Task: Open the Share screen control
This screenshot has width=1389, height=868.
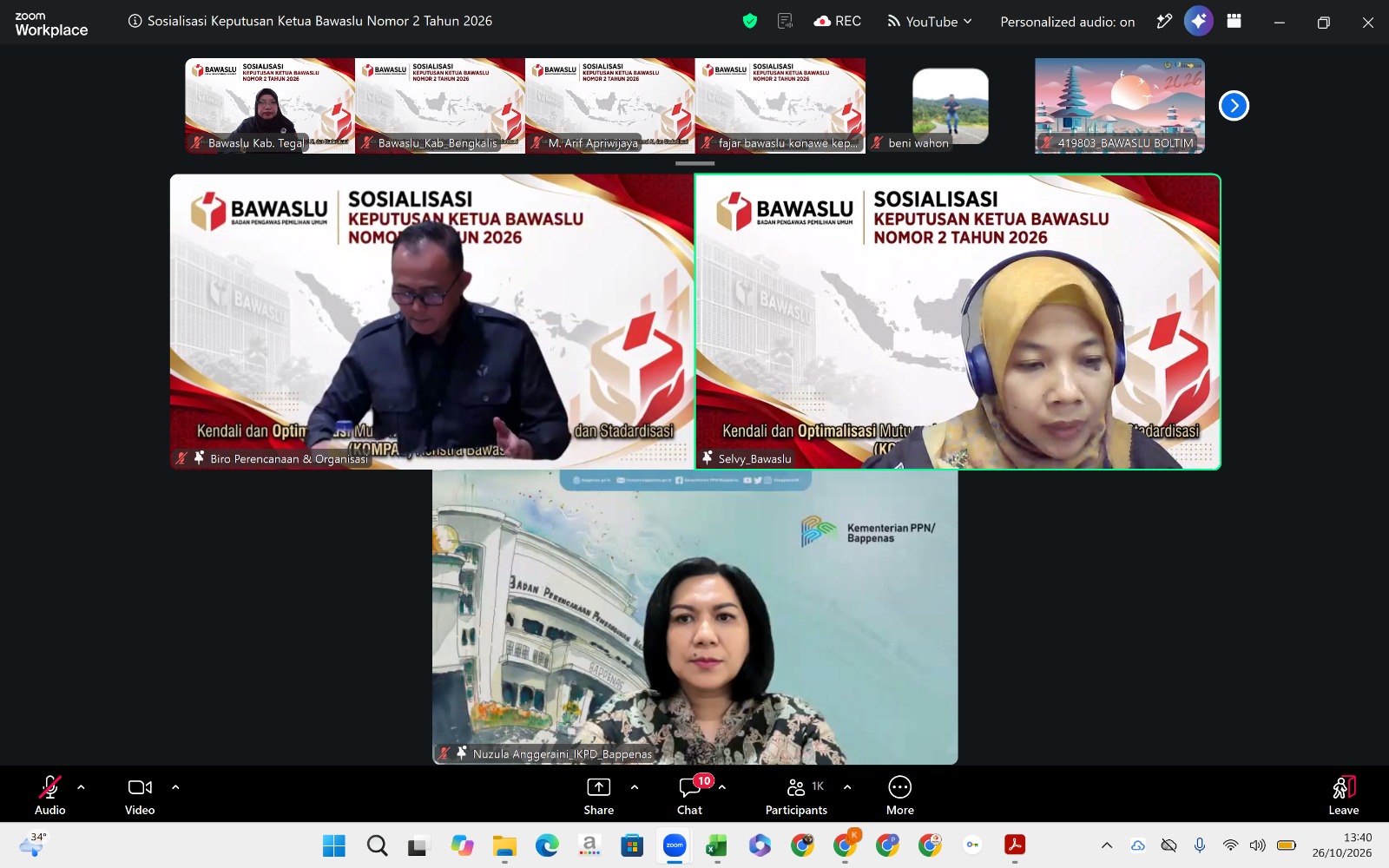Action: [x=599, y=795]
